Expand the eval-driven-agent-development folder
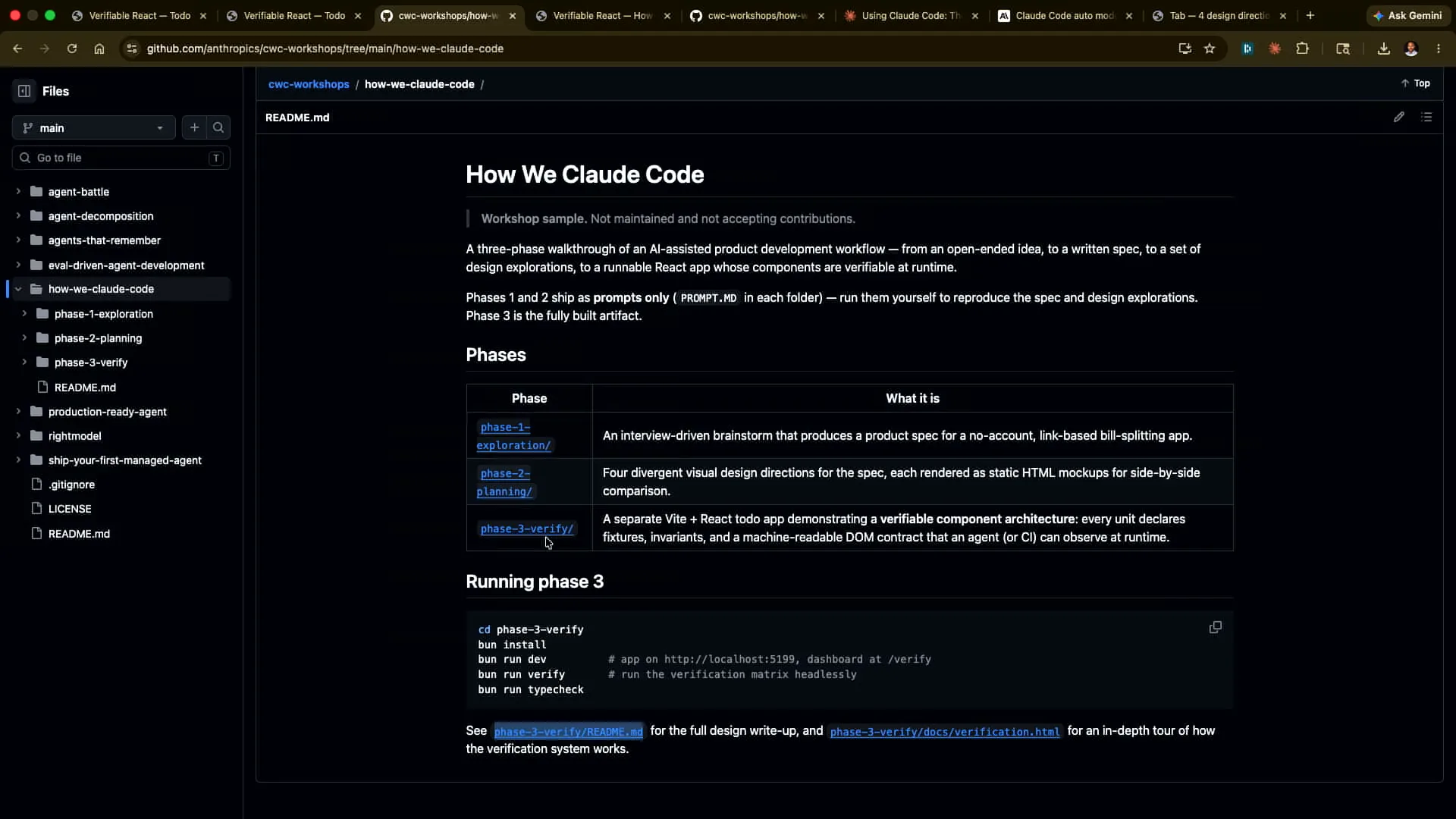 [x=18, y=265]
